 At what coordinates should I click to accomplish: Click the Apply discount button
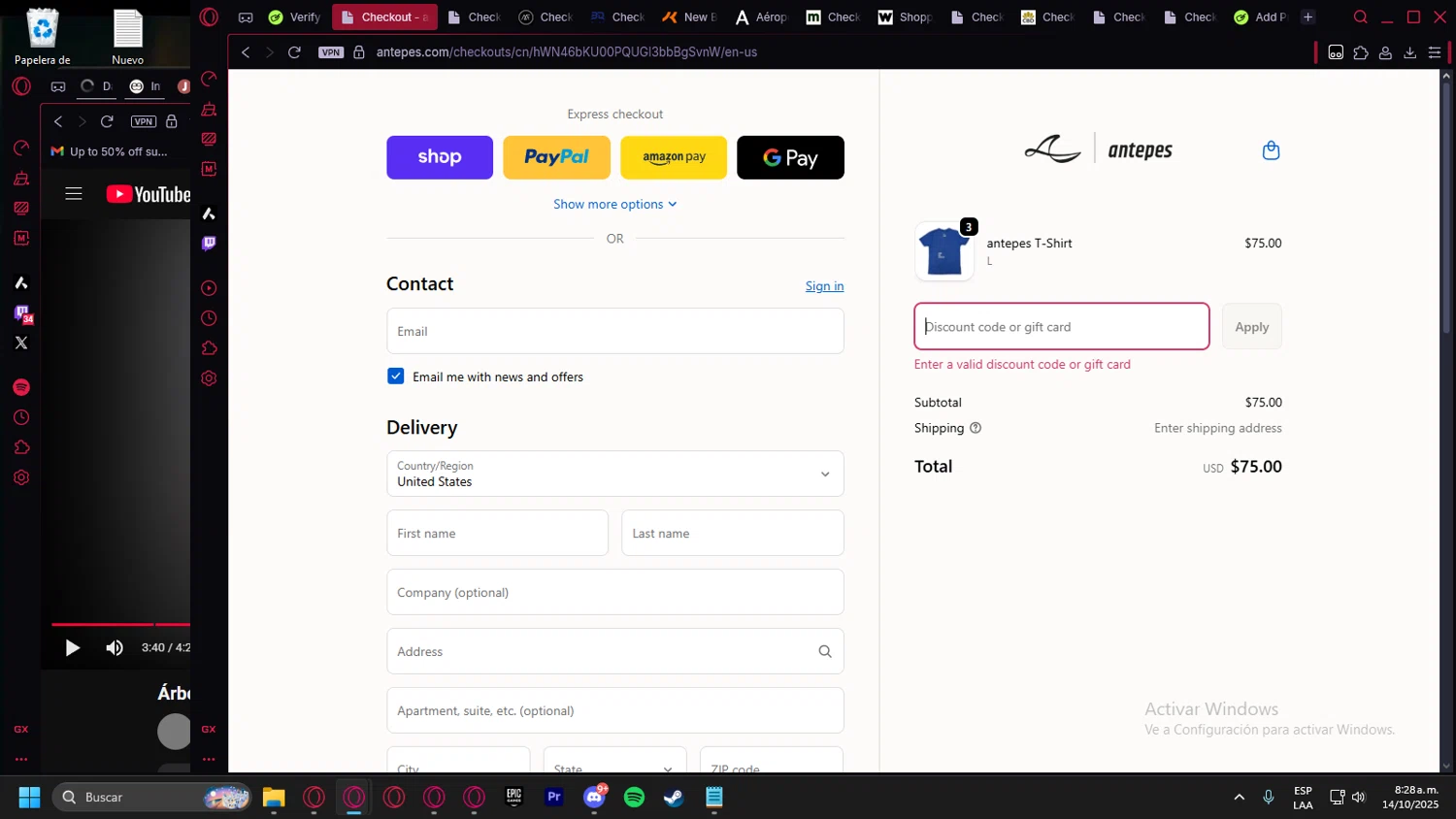coord(1251,327)
